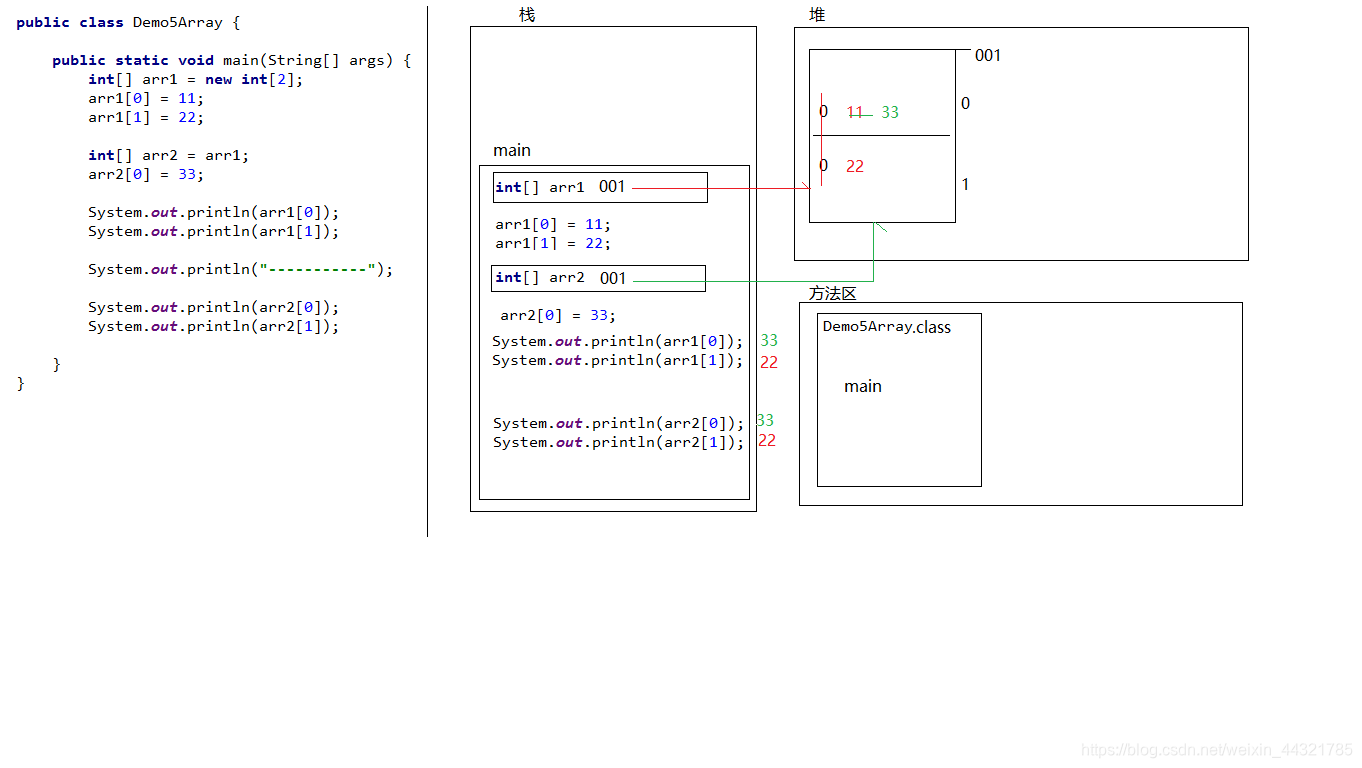The height and width of the screenshot is (768, 1362).
Task: Click println(arr1[0]) in the source code listing
Action: tap(214, 212)
